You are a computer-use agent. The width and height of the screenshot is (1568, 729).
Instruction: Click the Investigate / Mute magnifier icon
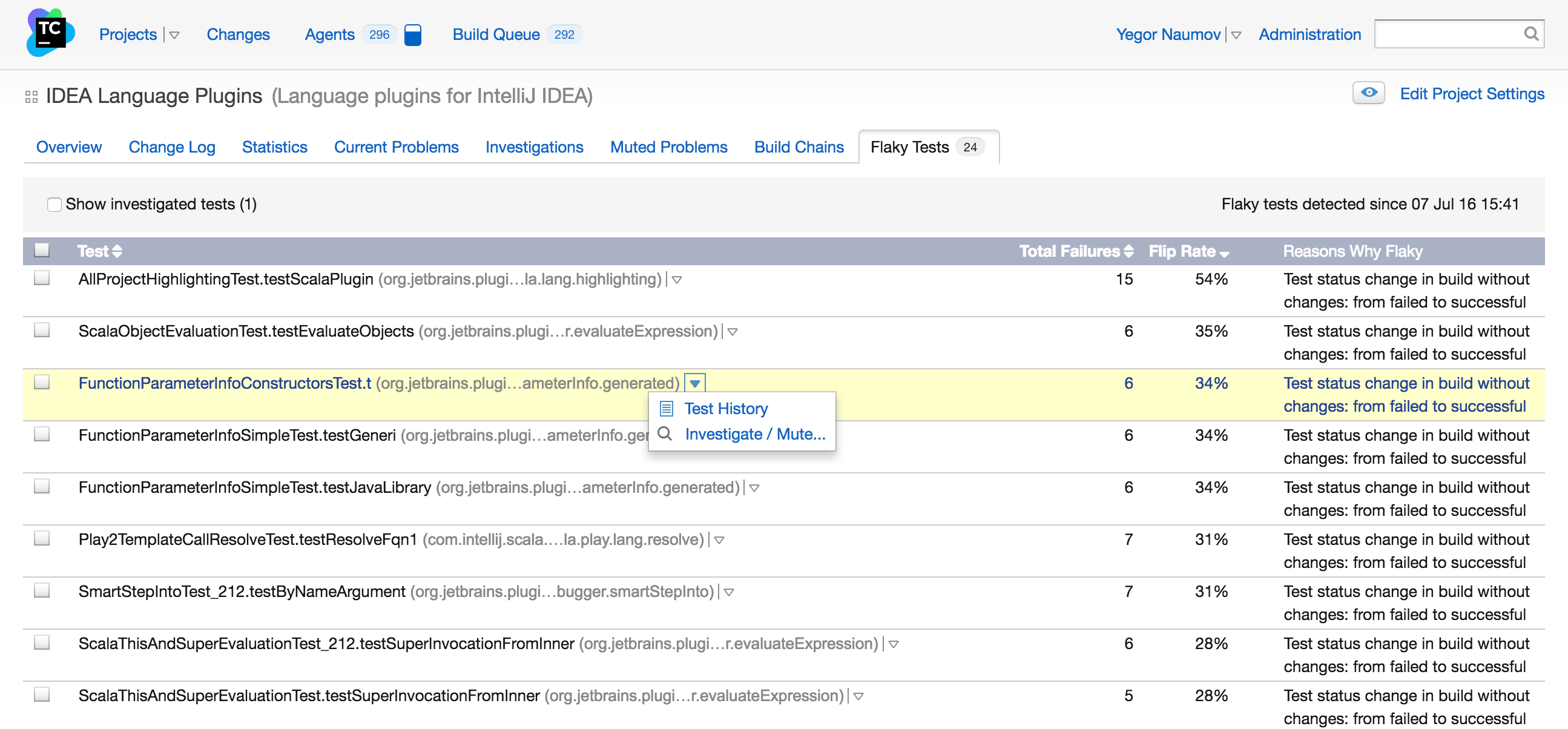pyautogui.click(x=665, y=434)
